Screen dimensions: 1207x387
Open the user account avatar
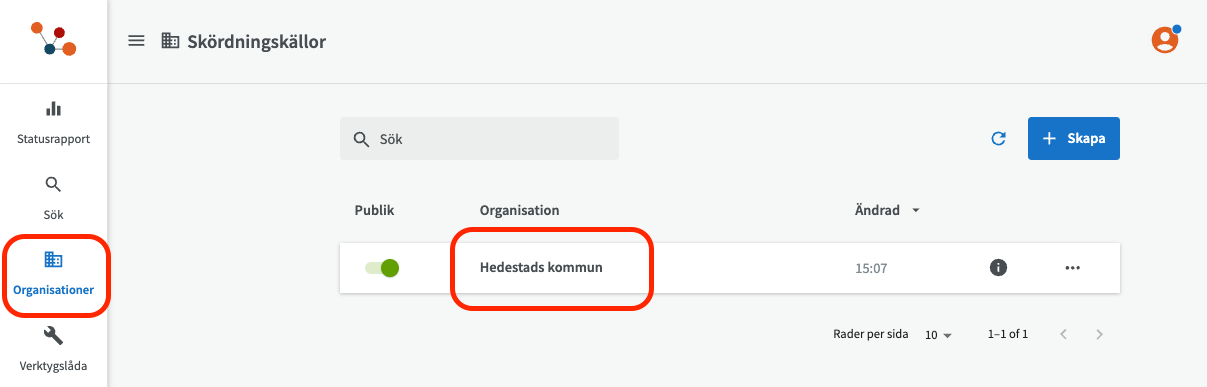[1165, 39]
